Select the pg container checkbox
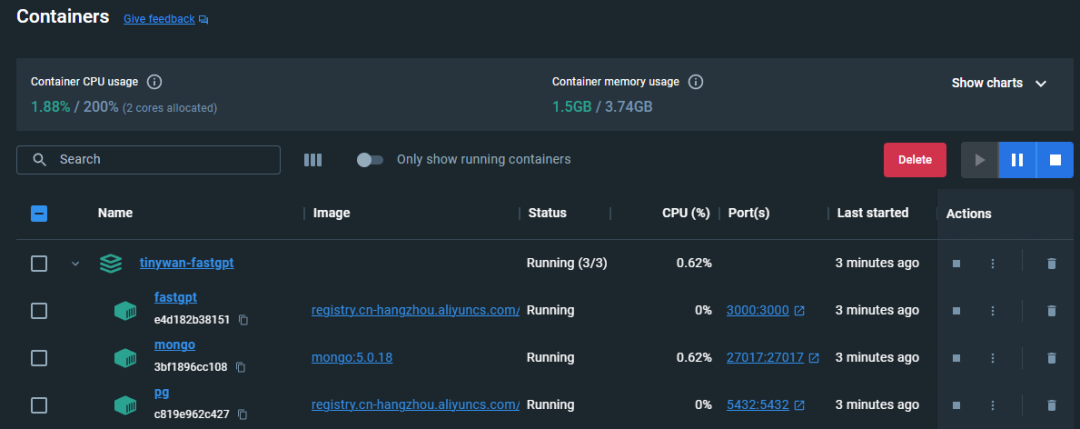1080x429 pixels. [x=39, y=405]
